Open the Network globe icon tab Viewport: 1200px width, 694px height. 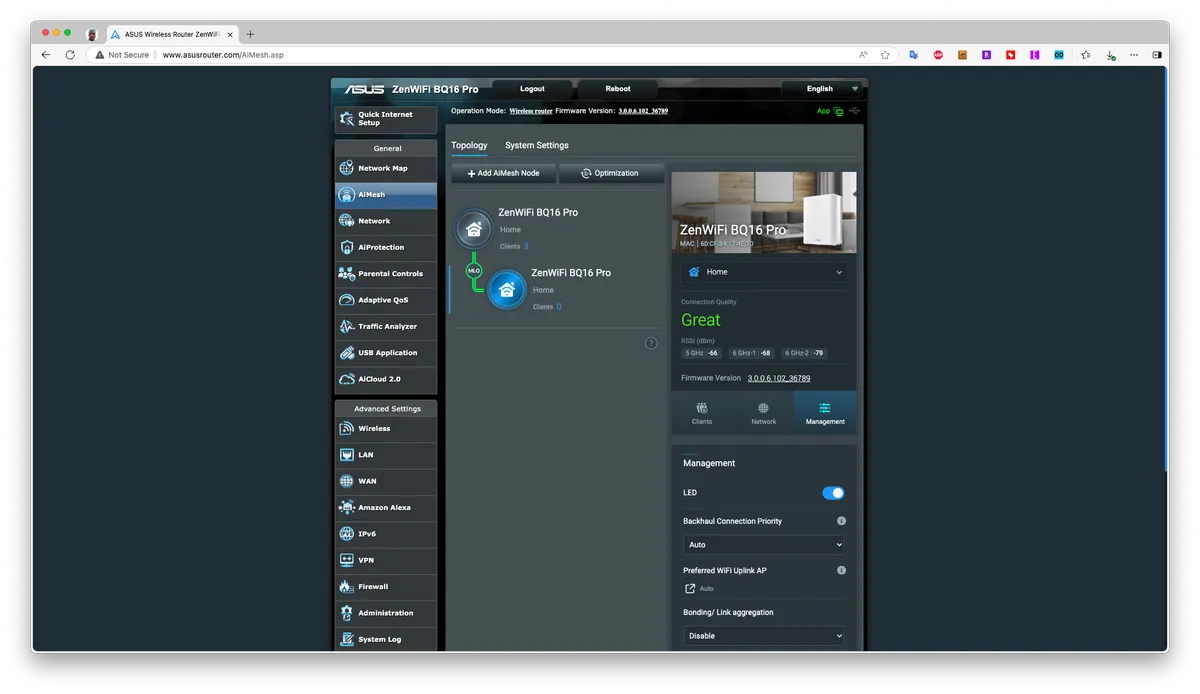(x=763, y=408)
